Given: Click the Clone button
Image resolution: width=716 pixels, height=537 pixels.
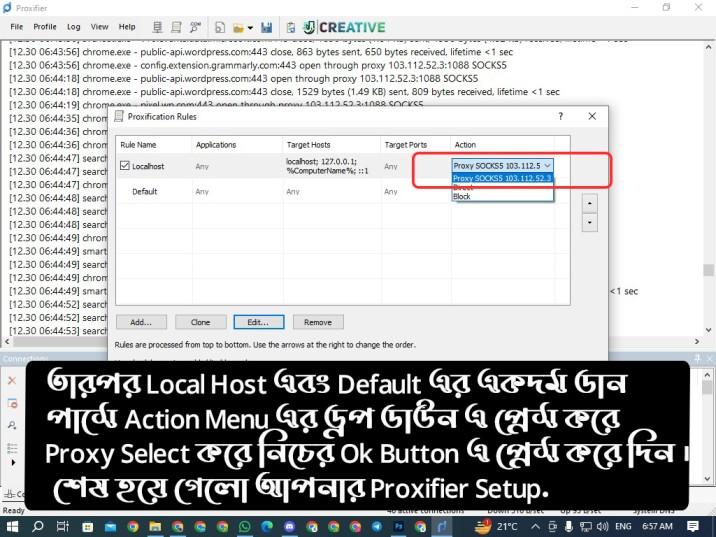Looking at the screenshot, I should 200,322.
